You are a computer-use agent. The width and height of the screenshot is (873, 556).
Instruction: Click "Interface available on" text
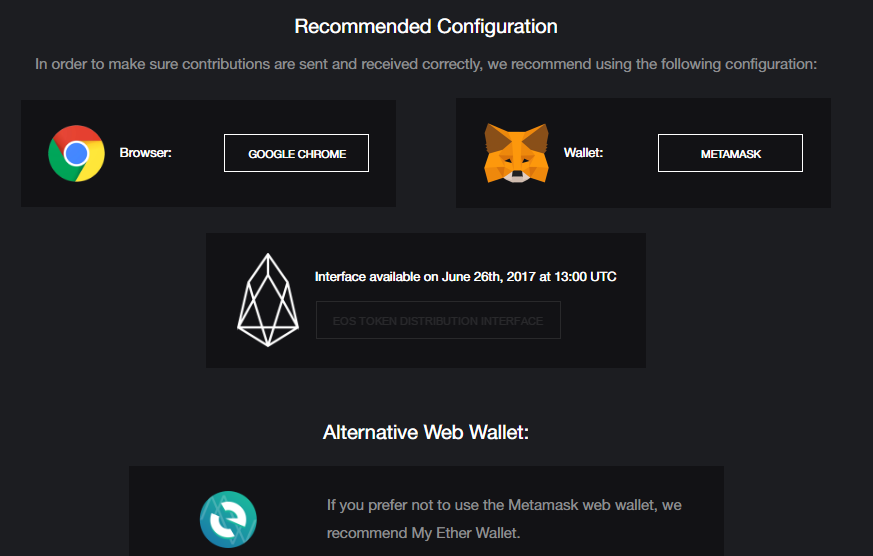pyautogui.click(x=375, y=276)
